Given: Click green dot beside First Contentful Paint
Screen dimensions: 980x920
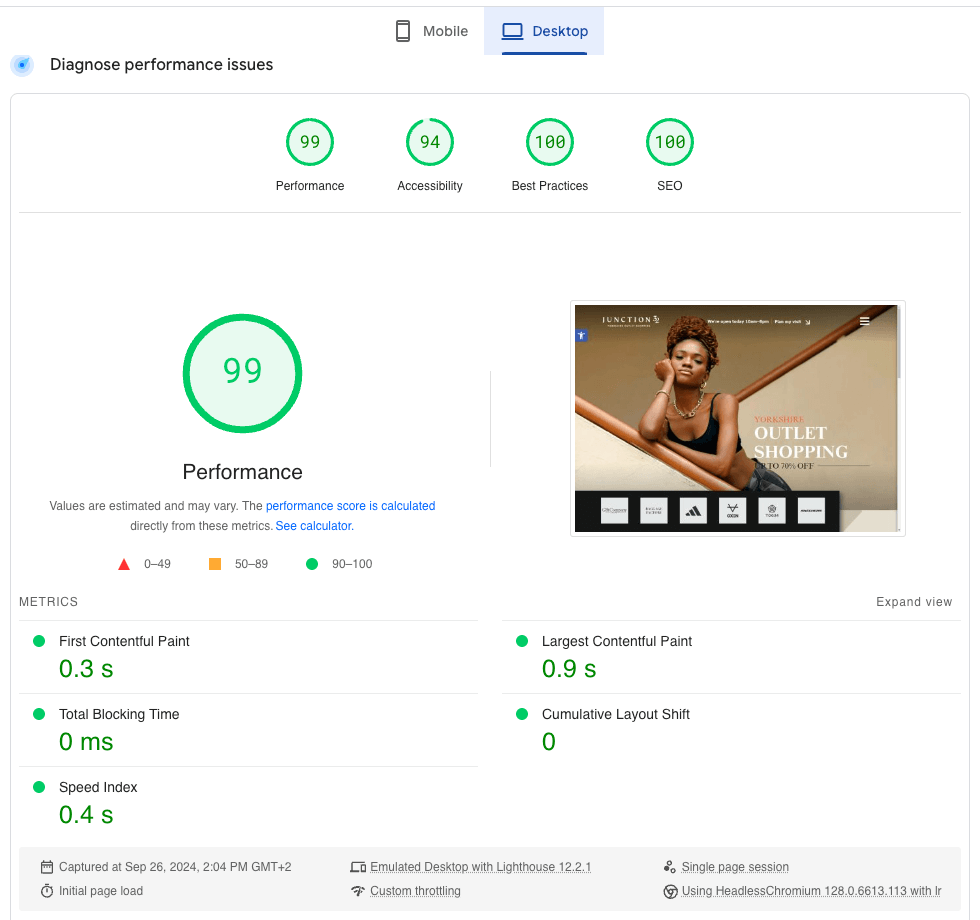Looking at the screenshot, I should coord(39,641).
